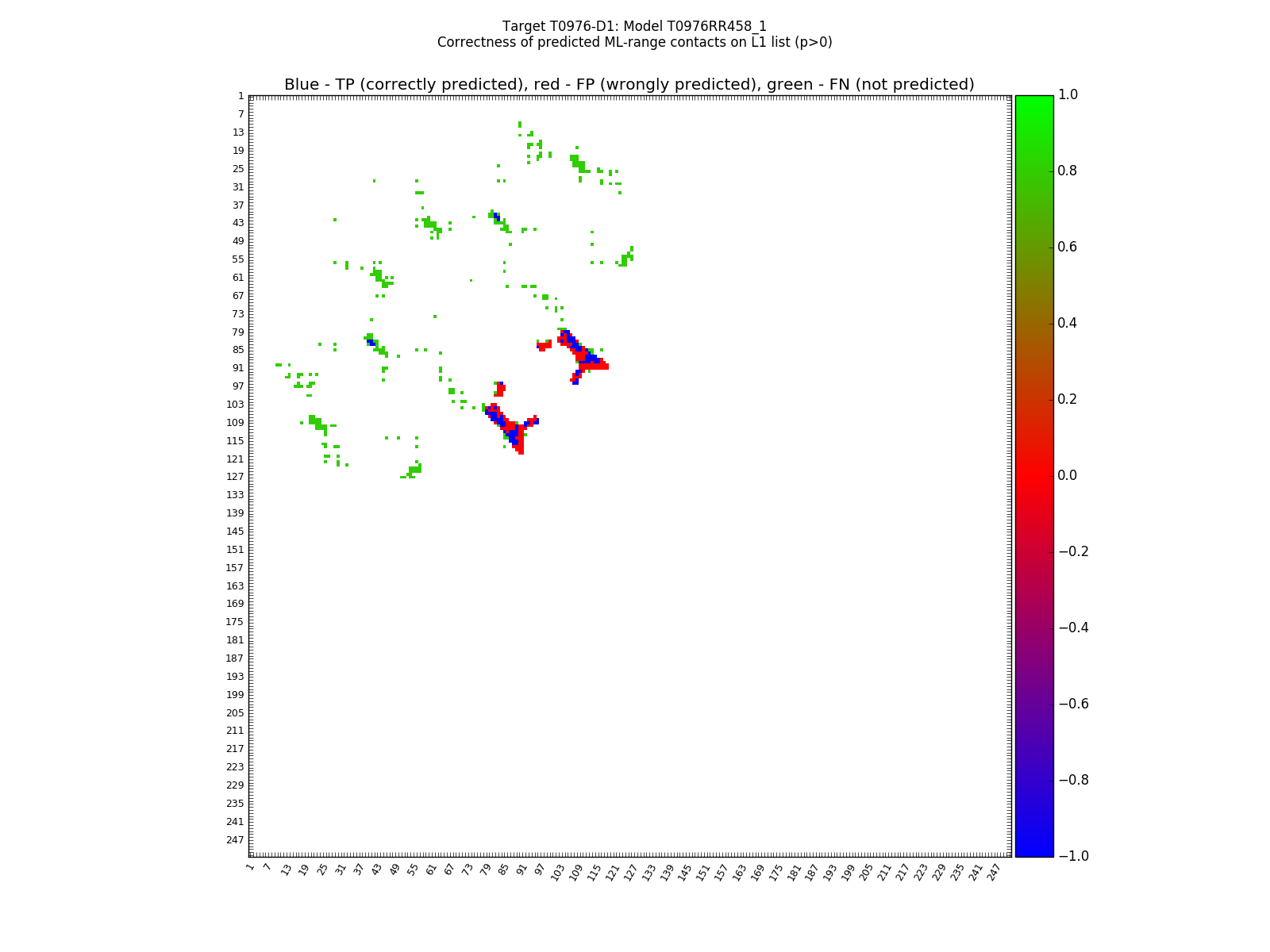Click the long red horizontal streak near row 91
Screen dimensions: 1270x952
point(595,366)
